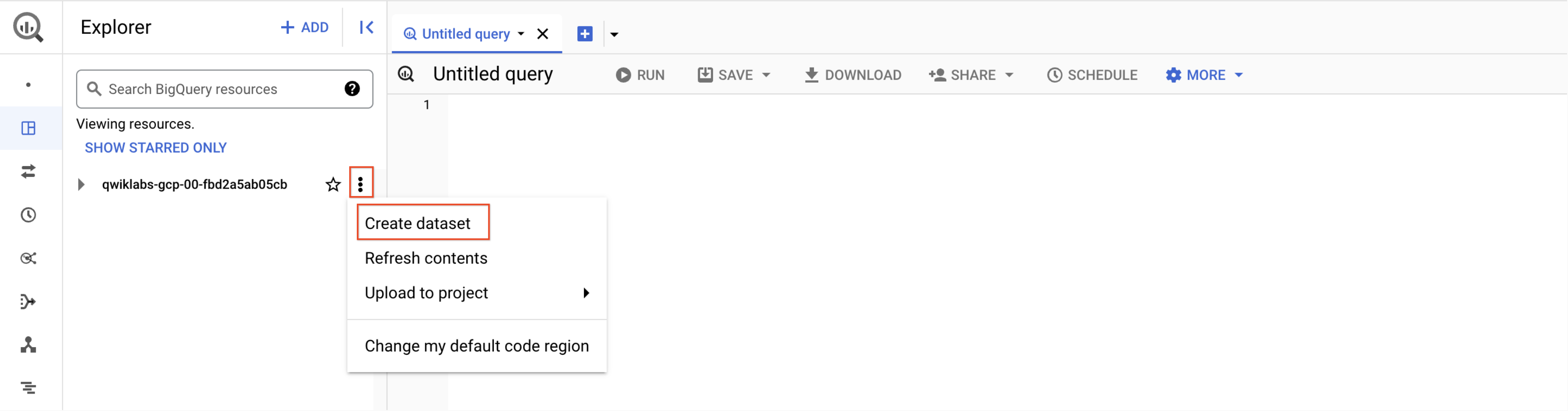Open the new-tab options dropdown arrow

pos(614,35)
